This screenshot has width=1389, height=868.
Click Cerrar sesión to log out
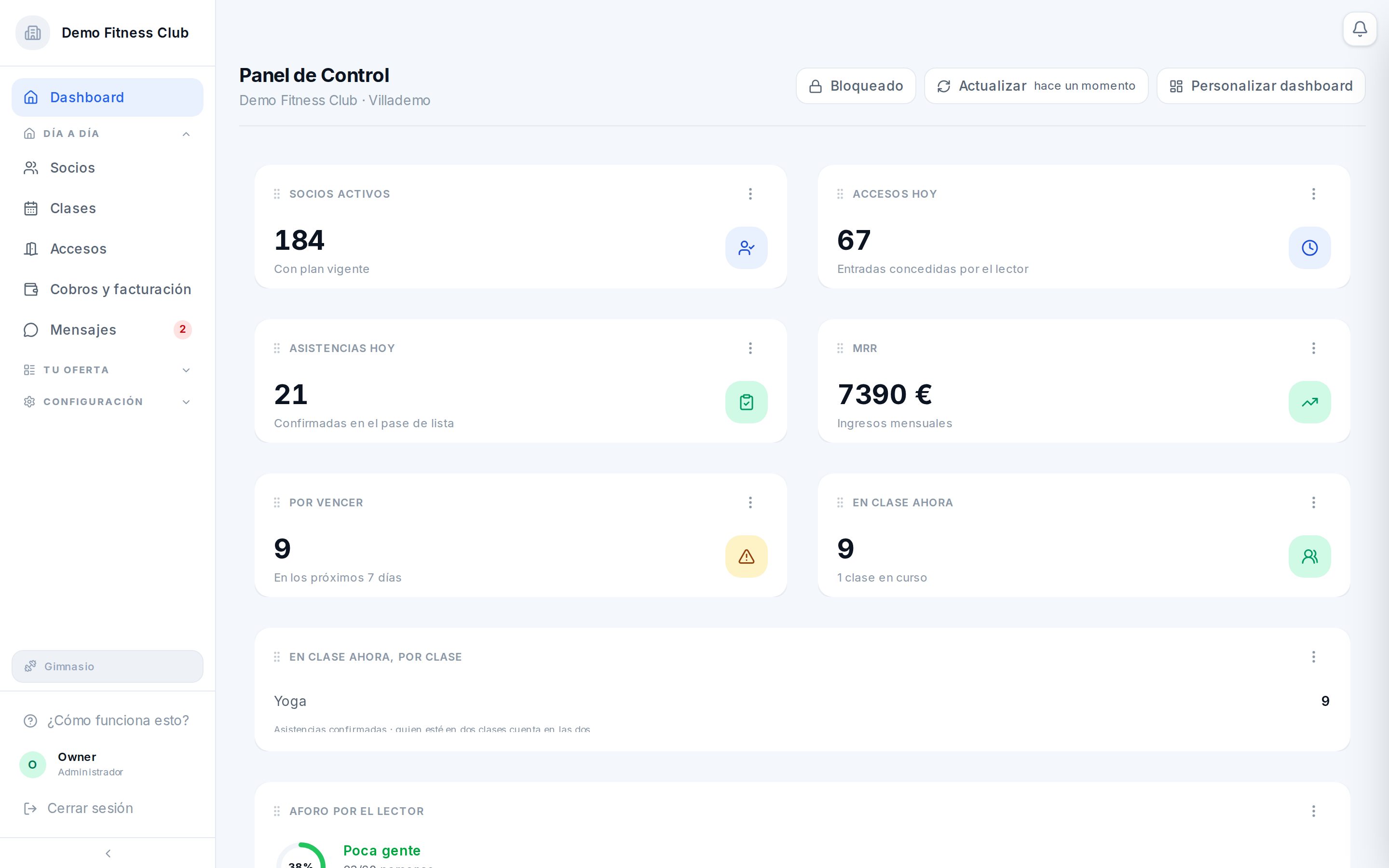(108, 808)
